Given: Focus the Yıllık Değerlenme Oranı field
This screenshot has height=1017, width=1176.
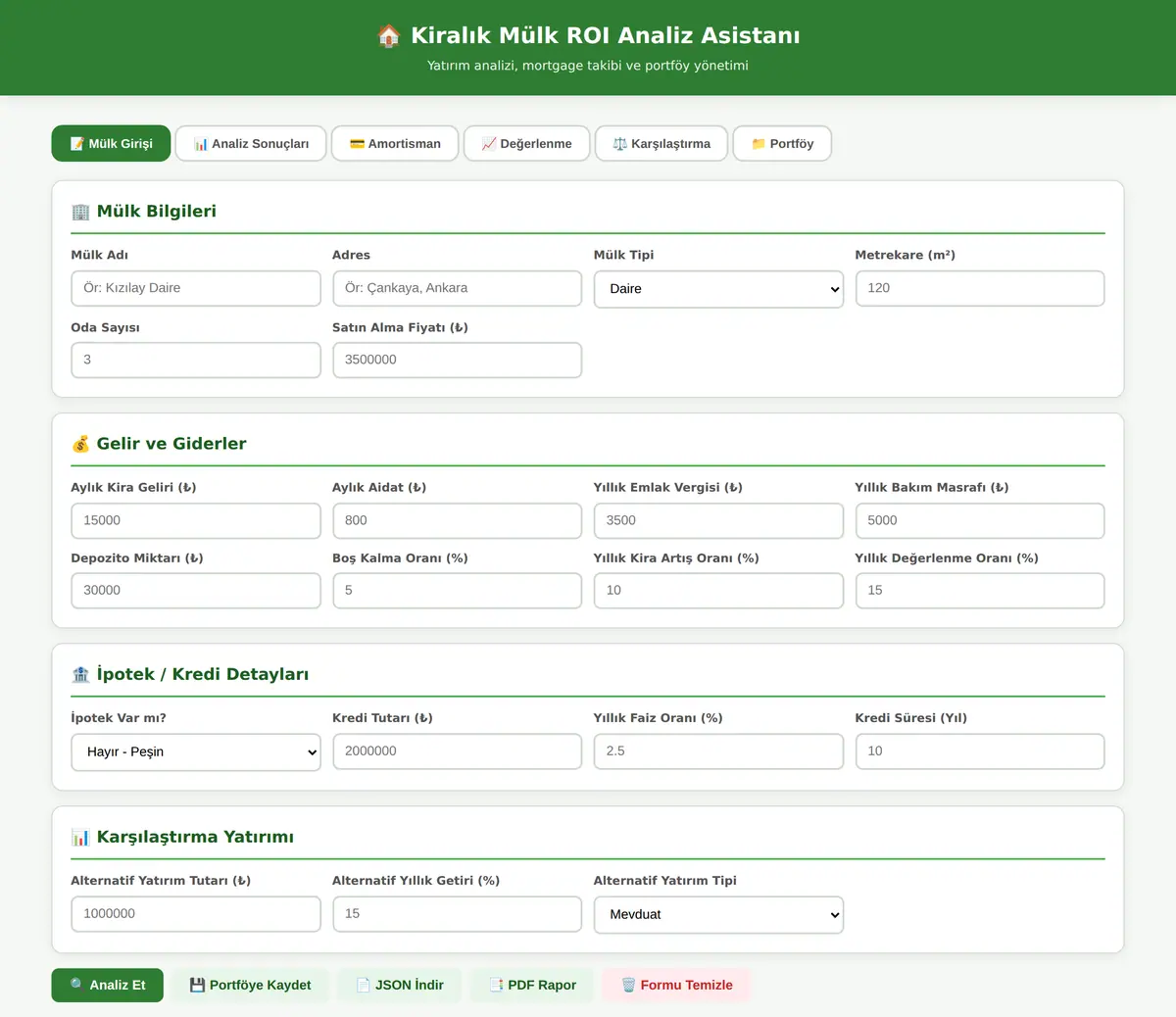Looking at the screenshot, I should coord(980,591).
